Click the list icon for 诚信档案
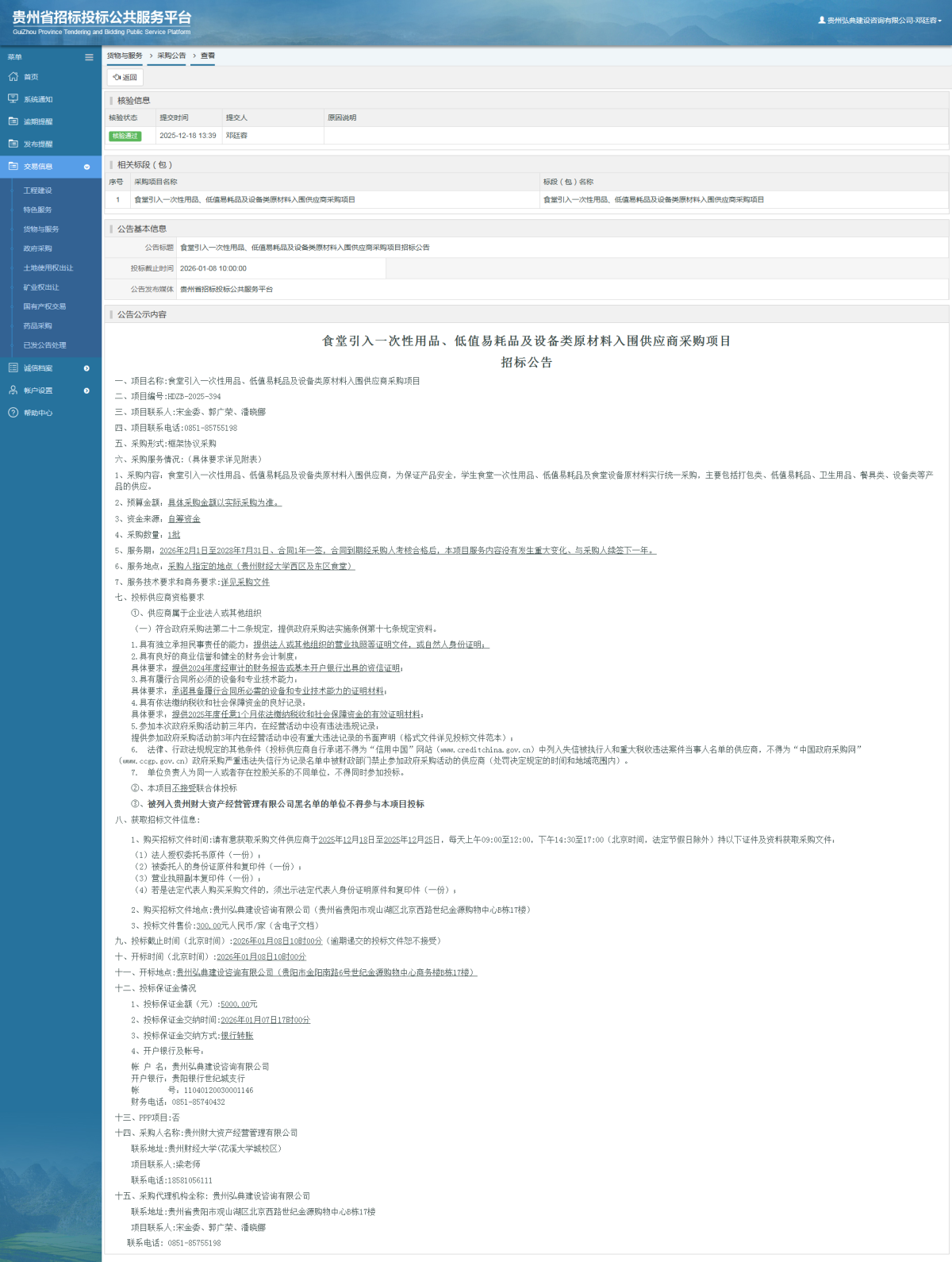Viewport: 952px width, 1262px height. [13, 368]
